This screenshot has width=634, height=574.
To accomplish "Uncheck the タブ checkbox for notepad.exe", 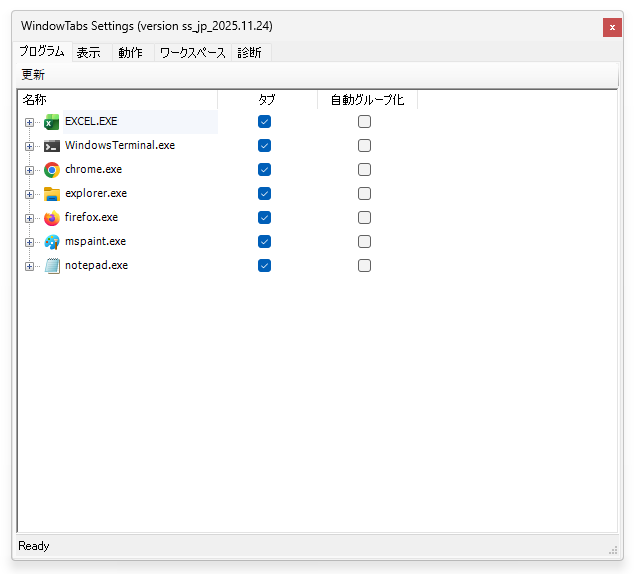I will click(x=265, y=266).
